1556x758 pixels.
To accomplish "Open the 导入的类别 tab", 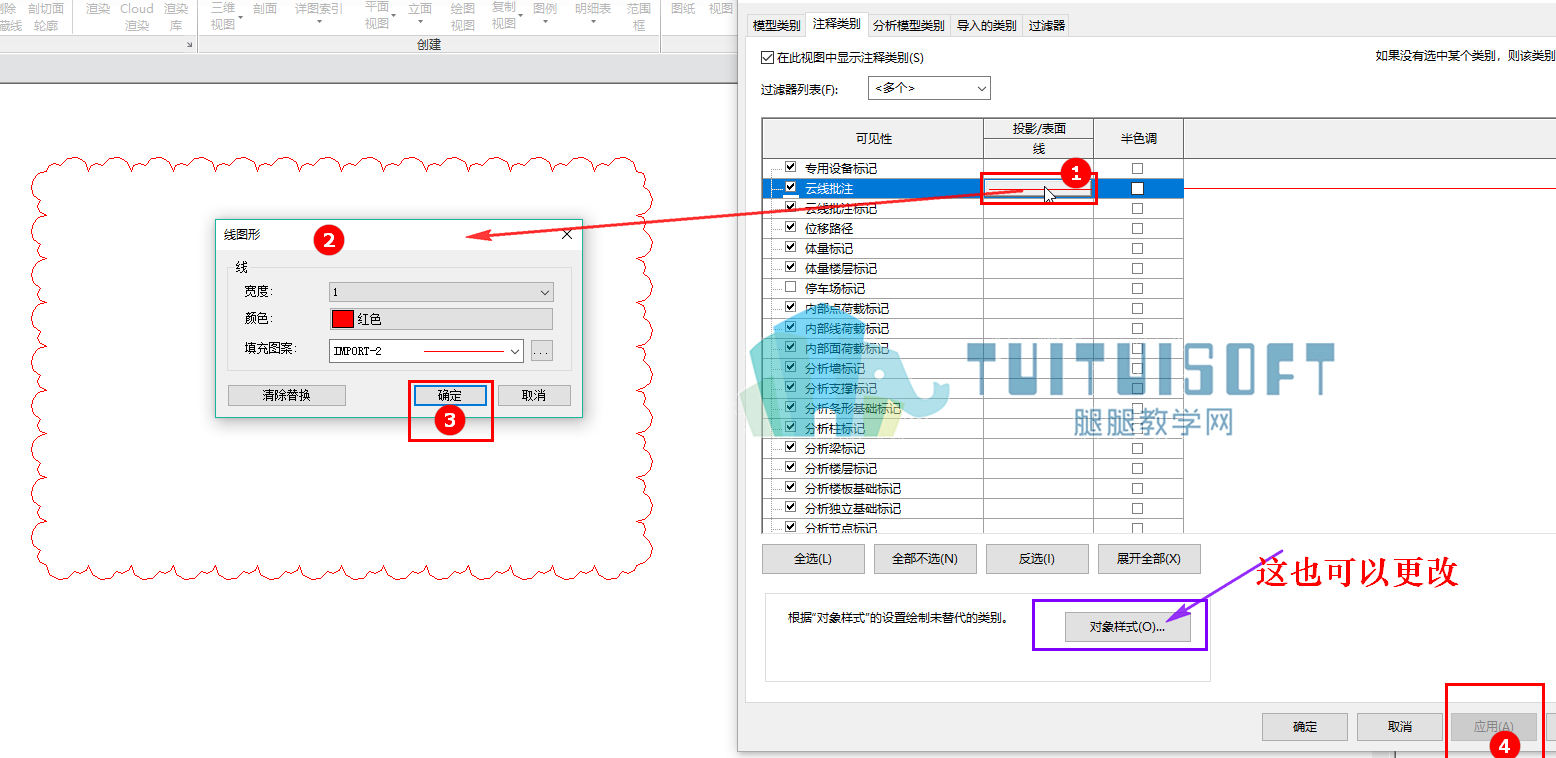I will tap(986, 26).
